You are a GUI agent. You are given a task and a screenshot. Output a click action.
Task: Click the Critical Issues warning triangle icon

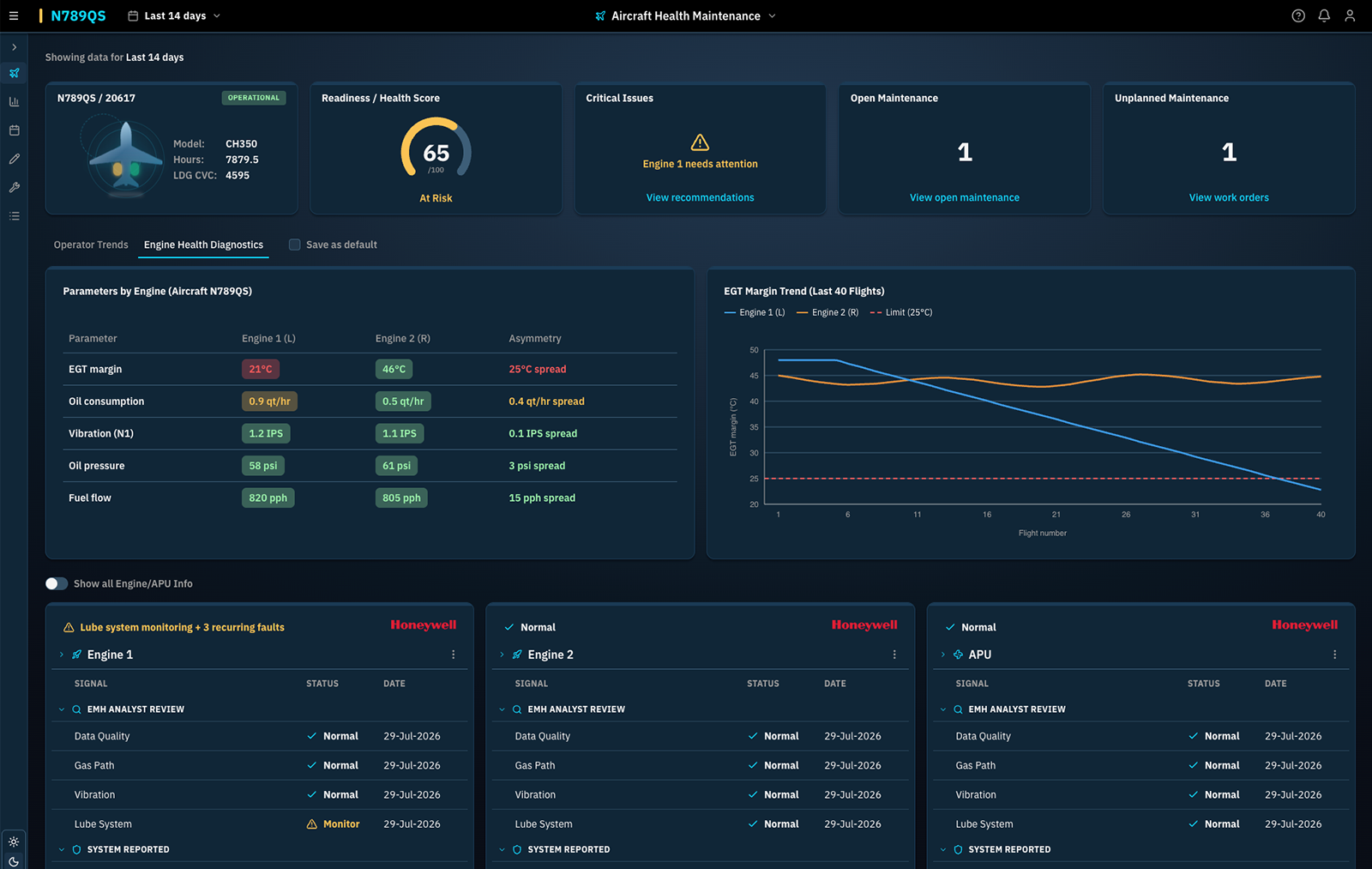pos(700,142)
